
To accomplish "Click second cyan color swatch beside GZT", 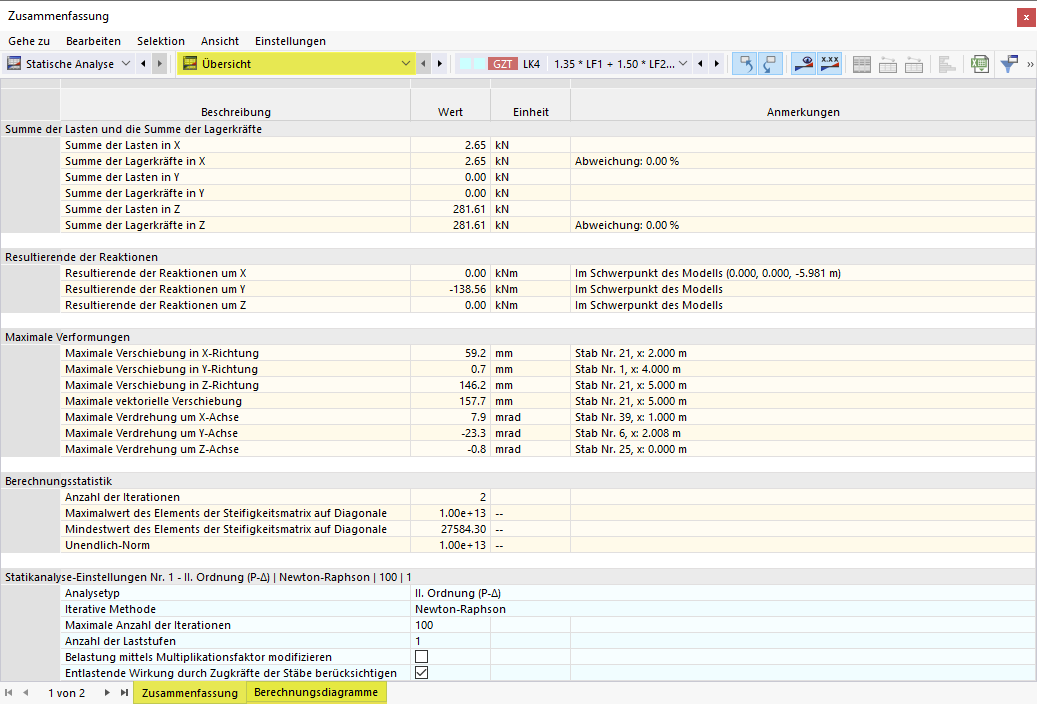I will click(x=479, y=64).
